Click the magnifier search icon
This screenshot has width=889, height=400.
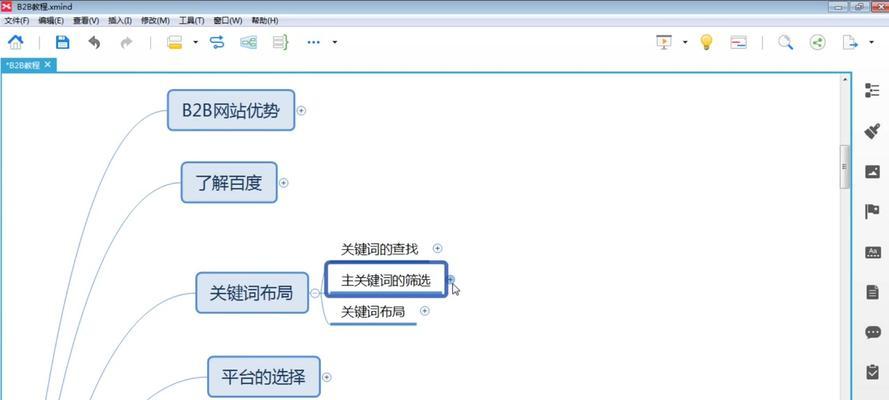785,42
